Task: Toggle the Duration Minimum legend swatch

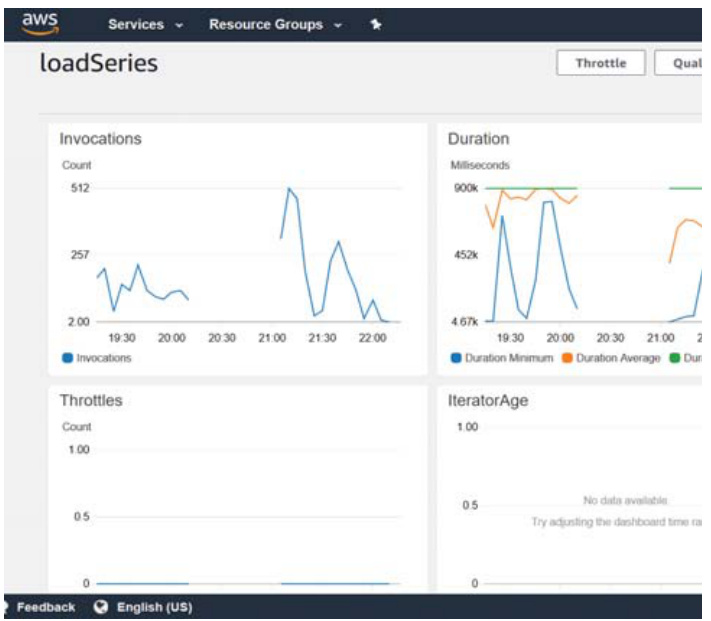Action: 456,358
